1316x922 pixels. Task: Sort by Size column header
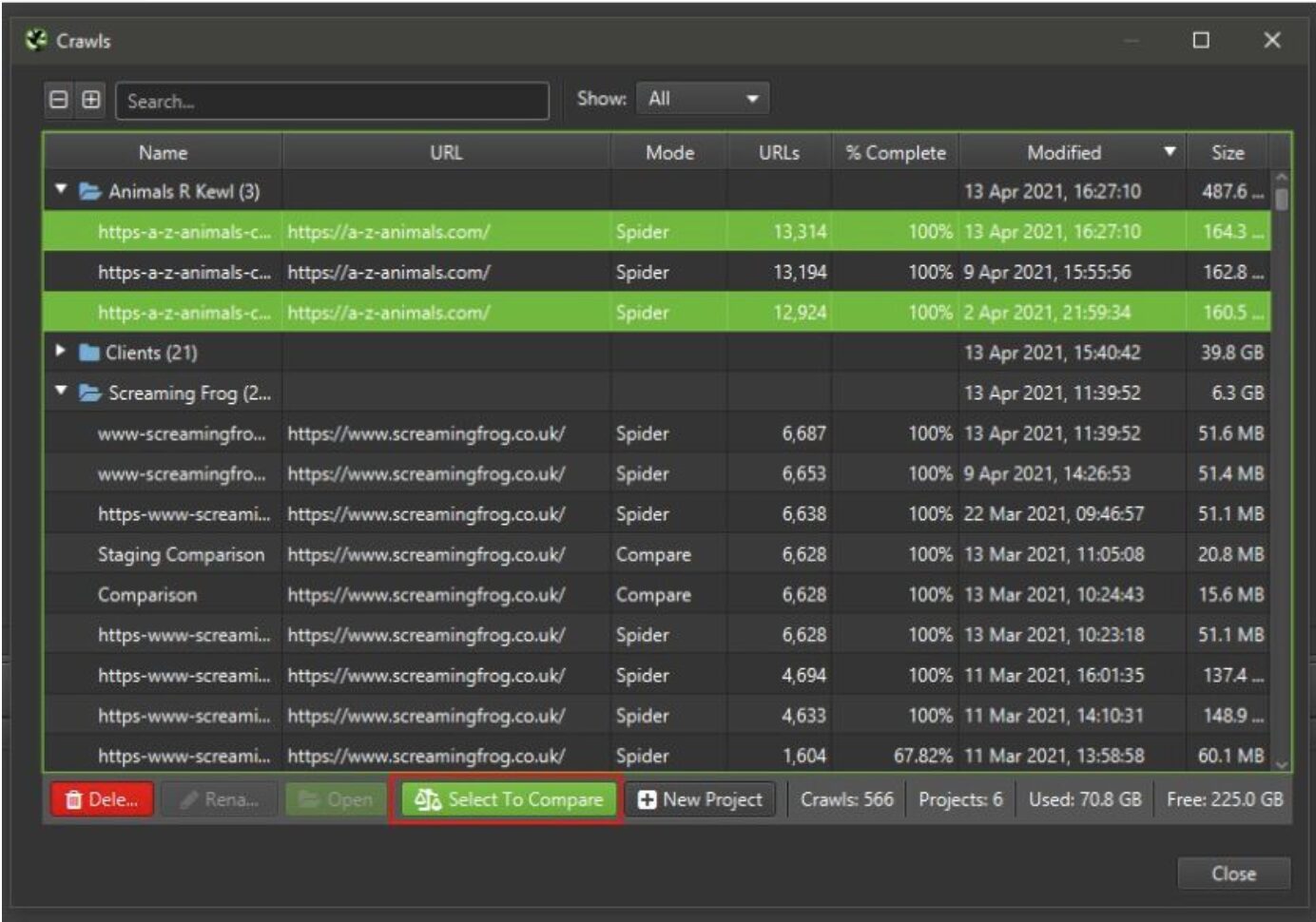(1228, 152)
